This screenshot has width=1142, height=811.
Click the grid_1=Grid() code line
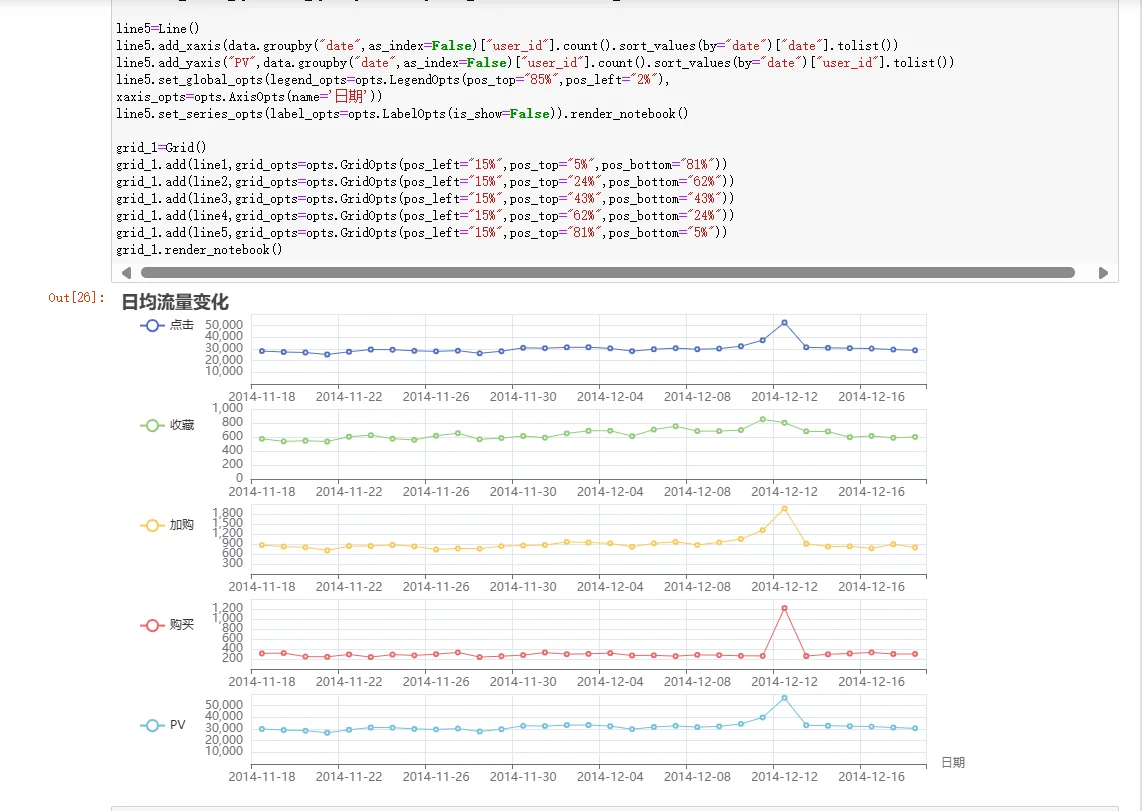[161, 148]
